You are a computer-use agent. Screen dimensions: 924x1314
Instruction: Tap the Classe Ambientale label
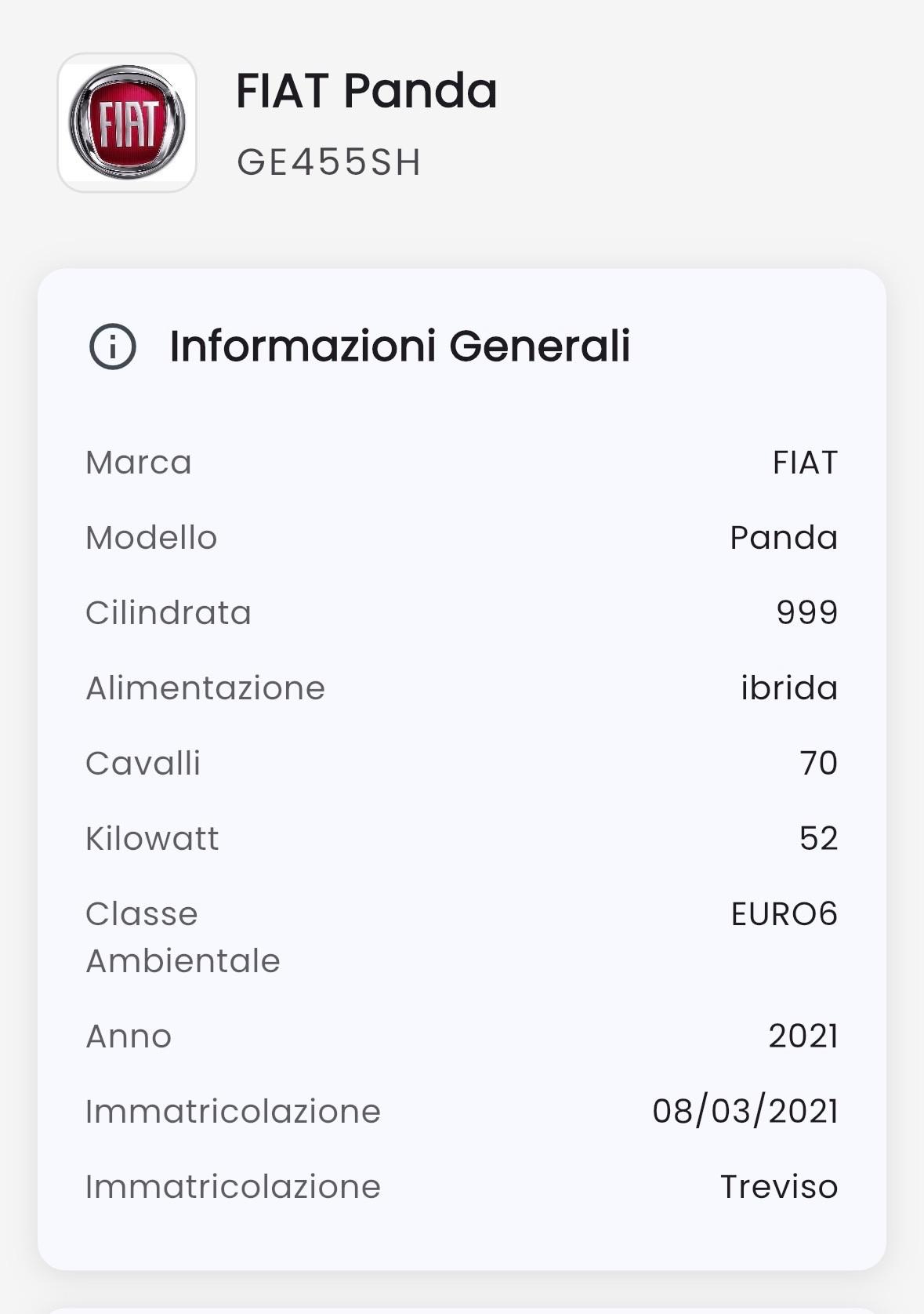point(183,937)
